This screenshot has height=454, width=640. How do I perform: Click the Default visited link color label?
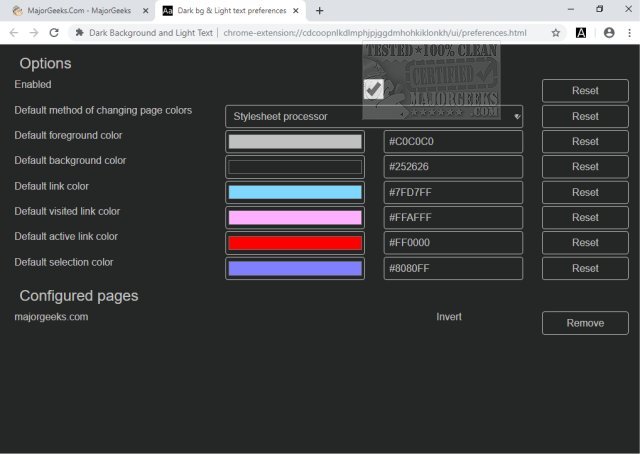point(67,211)
